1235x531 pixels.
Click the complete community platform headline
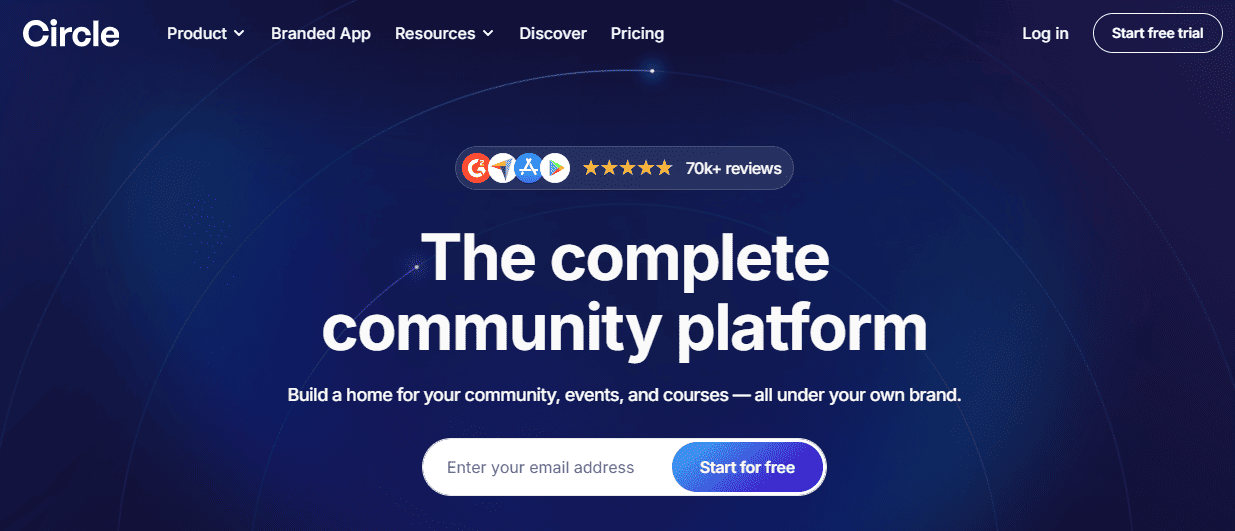coord(624,292)
